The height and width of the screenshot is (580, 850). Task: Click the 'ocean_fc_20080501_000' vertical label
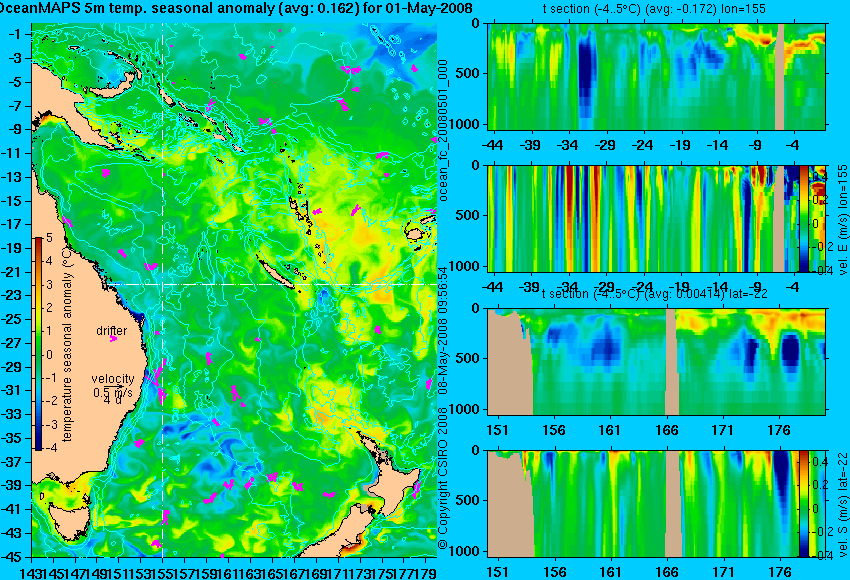[443, 130]
